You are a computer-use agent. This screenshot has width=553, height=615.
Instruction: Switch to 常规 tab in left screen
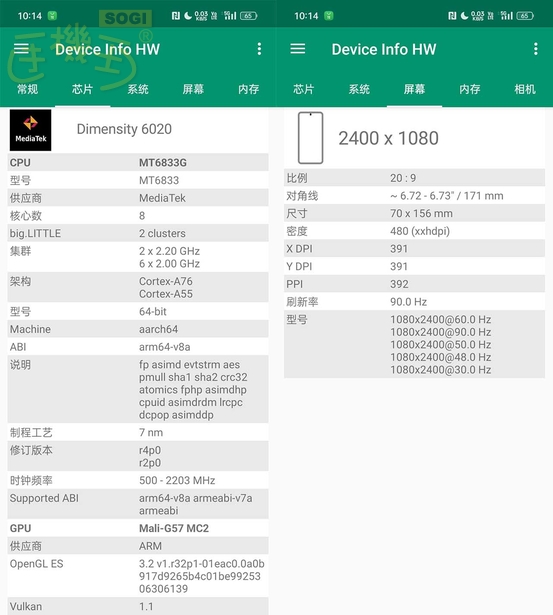pos(27,89)
